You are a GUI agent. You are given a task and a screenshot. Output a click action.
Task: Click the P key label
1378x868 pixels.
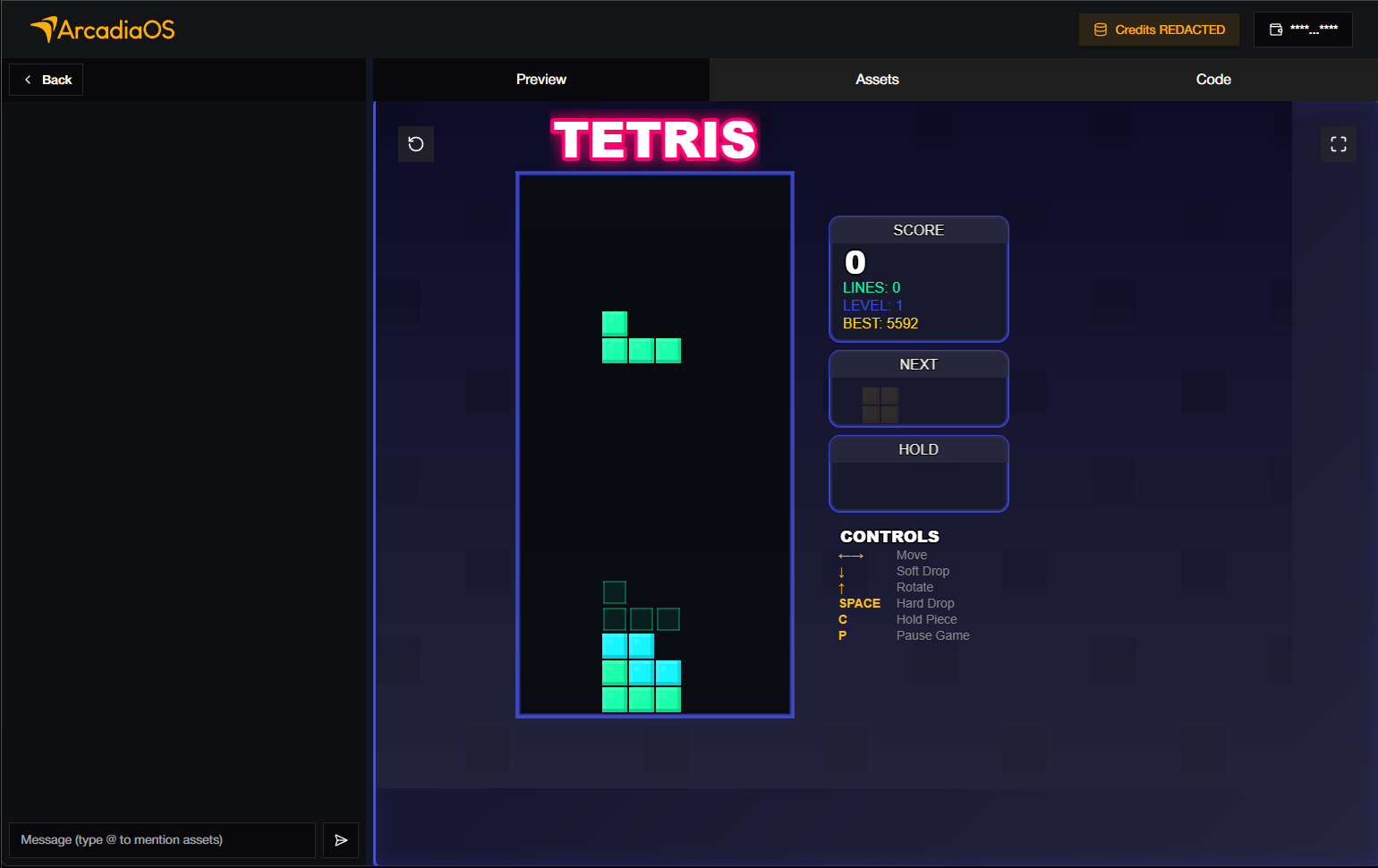843,635
